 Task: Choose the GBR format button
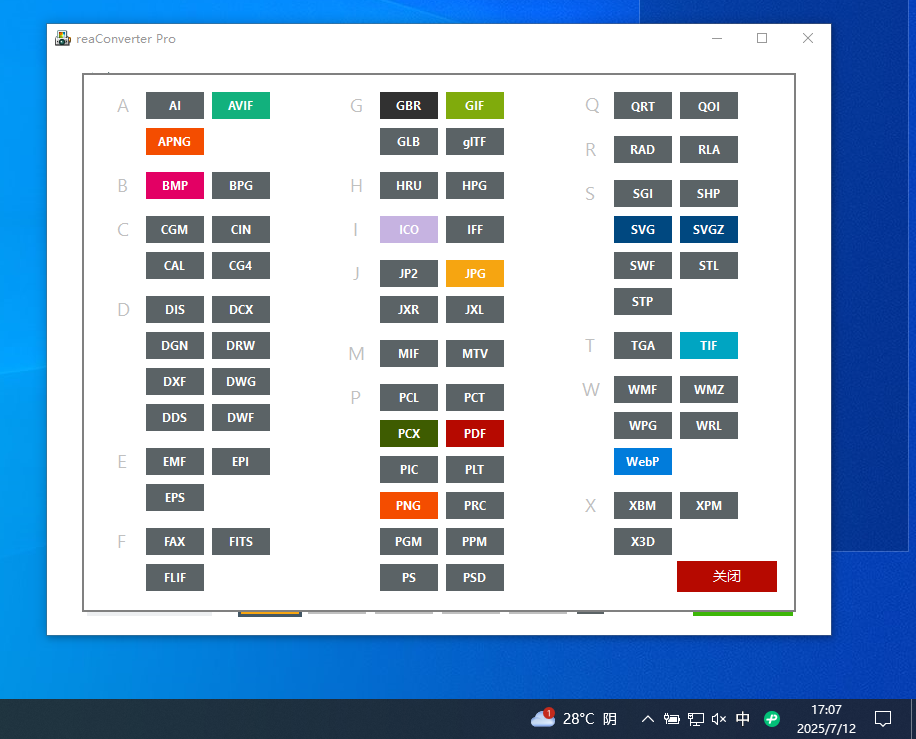pos(408,106)
